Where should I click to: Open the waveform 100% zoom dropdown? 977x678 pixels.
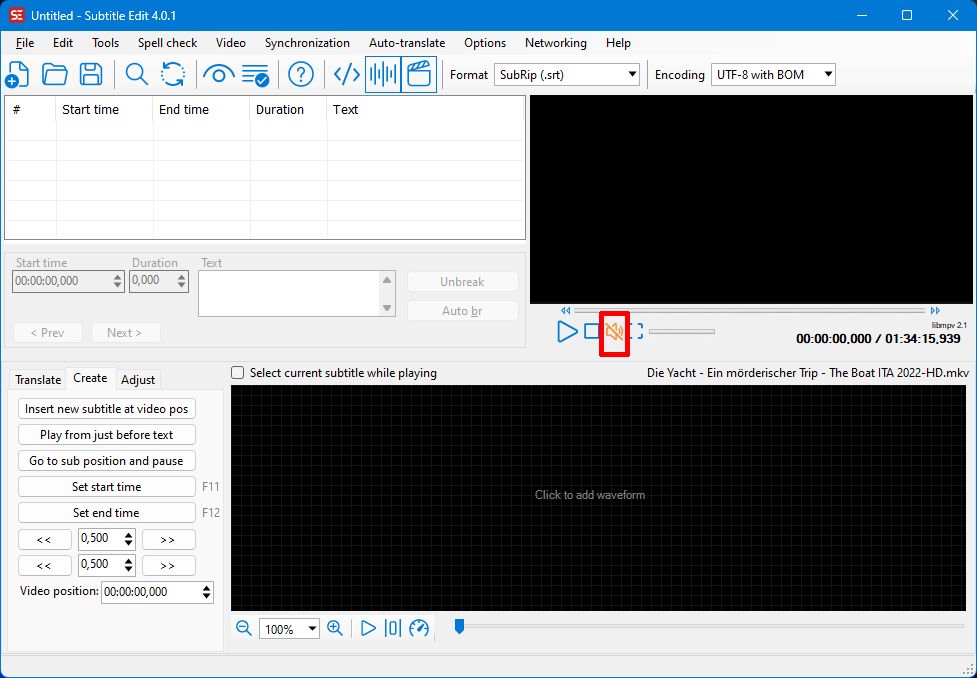click(290, 629)
